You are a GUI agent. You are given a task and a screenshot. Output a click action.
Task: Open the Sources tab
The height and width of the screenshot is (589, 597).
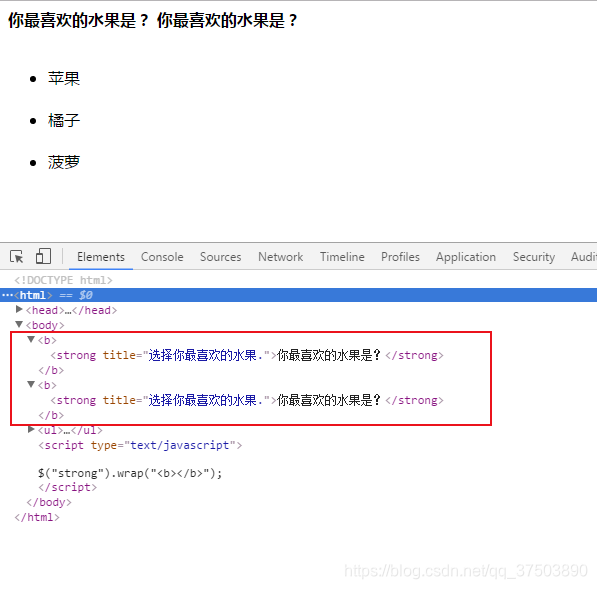point(220,257)
